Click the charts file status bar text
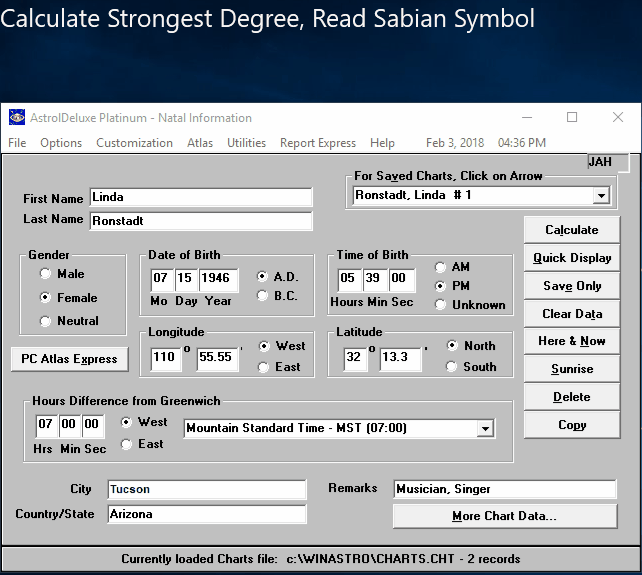 tap(320, 559)
